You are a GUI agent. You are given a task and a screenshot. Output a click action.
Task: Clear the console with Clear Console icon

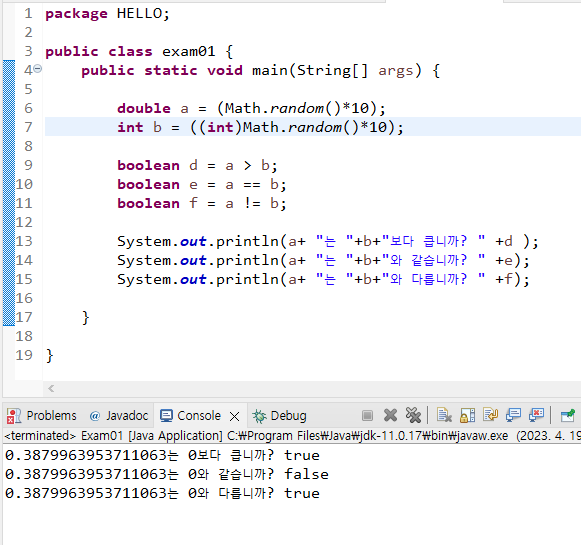click(x=444, y=415)
